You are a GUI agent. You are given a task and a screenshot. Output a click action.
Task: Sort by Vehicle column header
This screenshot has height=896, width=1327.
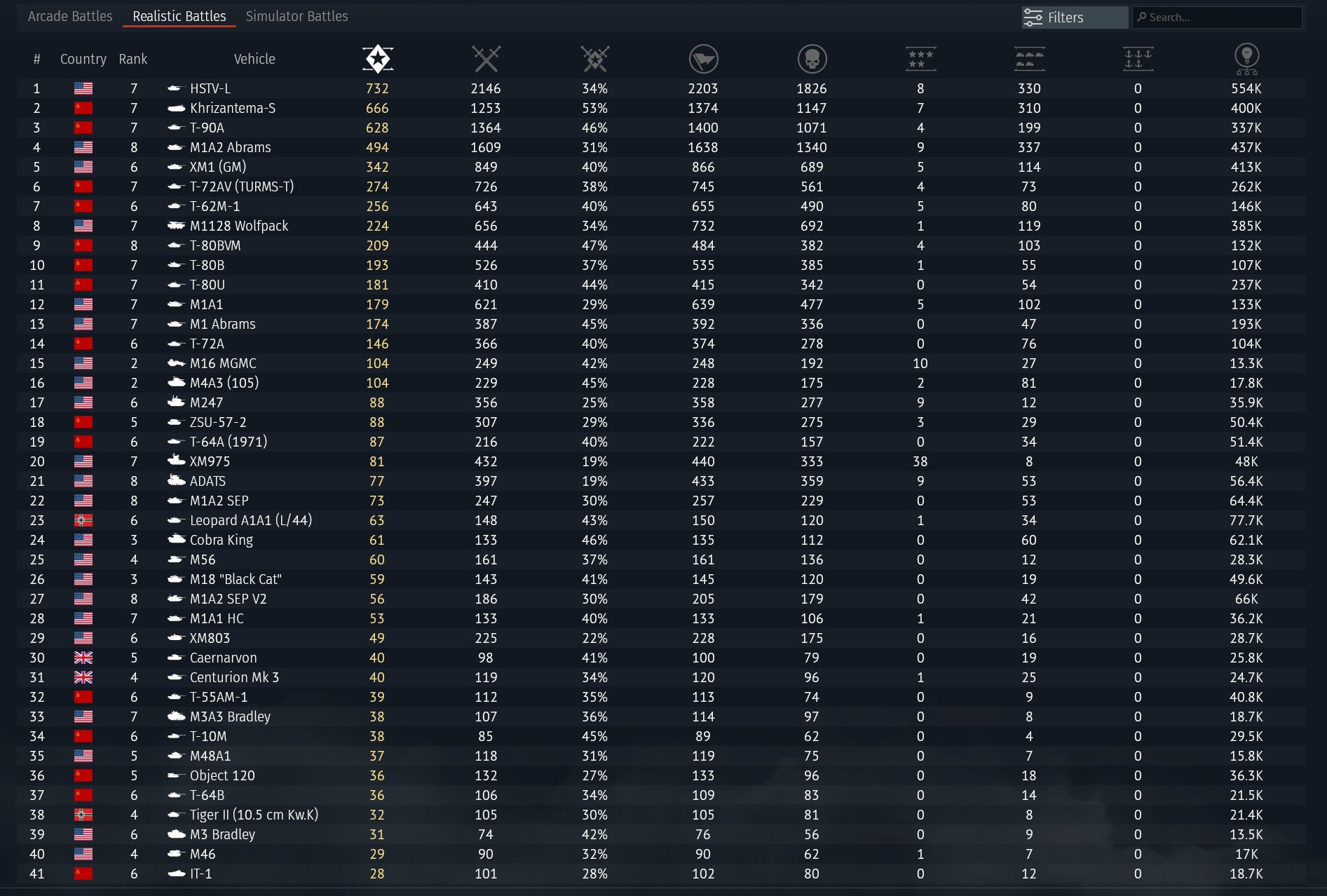click(254, 59)
